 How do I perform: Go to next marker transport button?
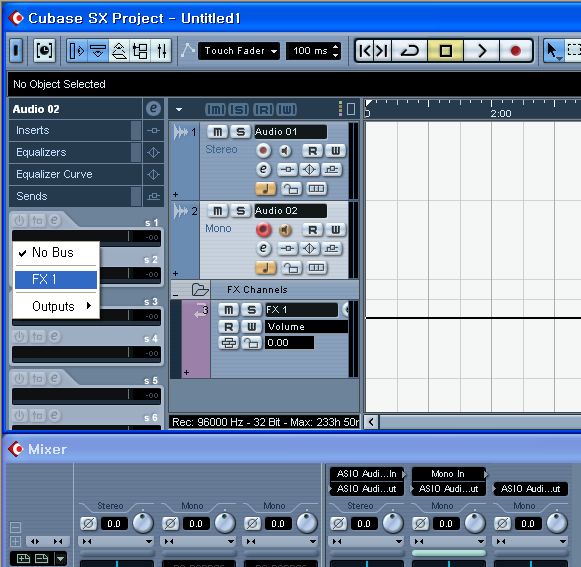click(382, 50)
